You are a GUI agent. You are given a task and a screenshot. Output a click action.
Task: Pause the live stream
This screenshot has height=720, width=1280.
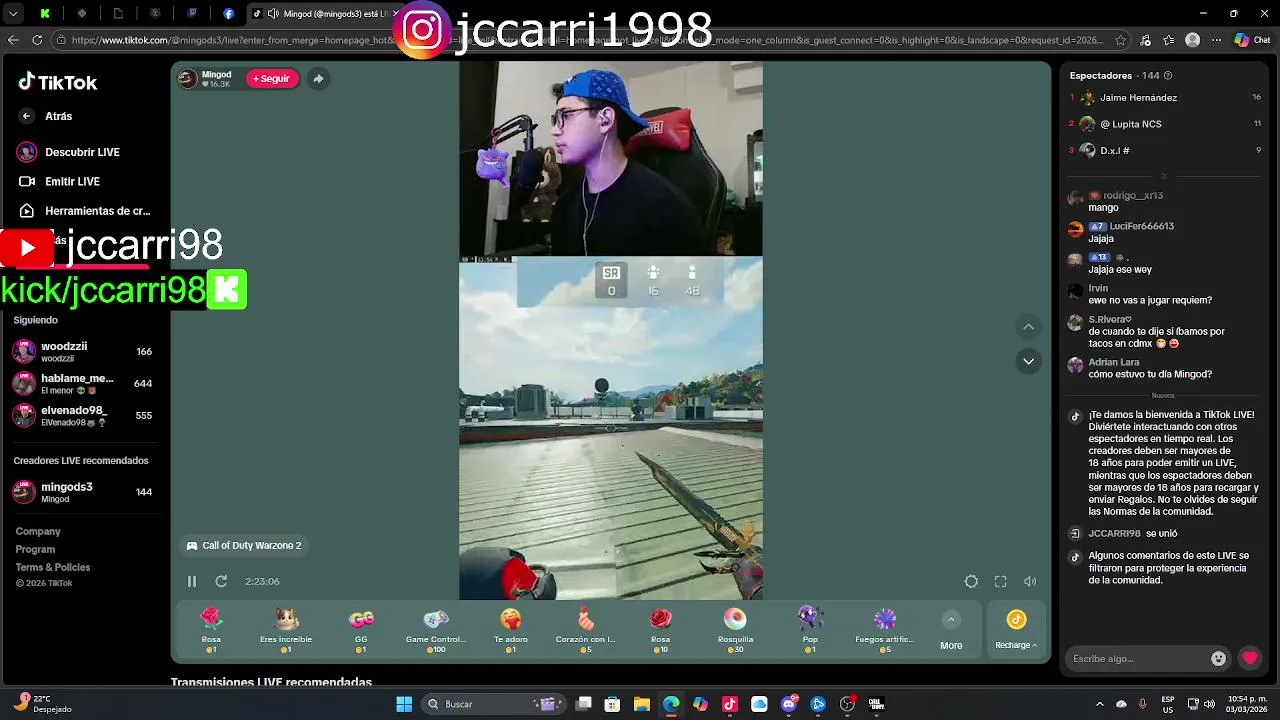[192, 581]
